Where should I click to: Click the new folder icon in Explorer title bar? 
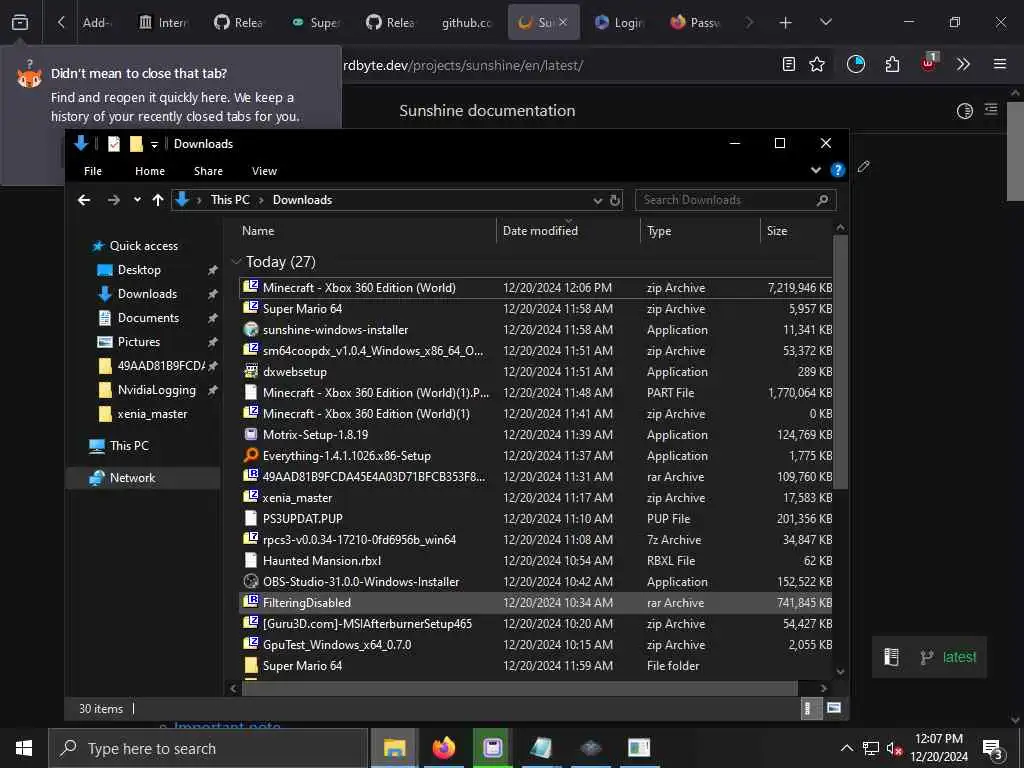[x=136, y=144]
